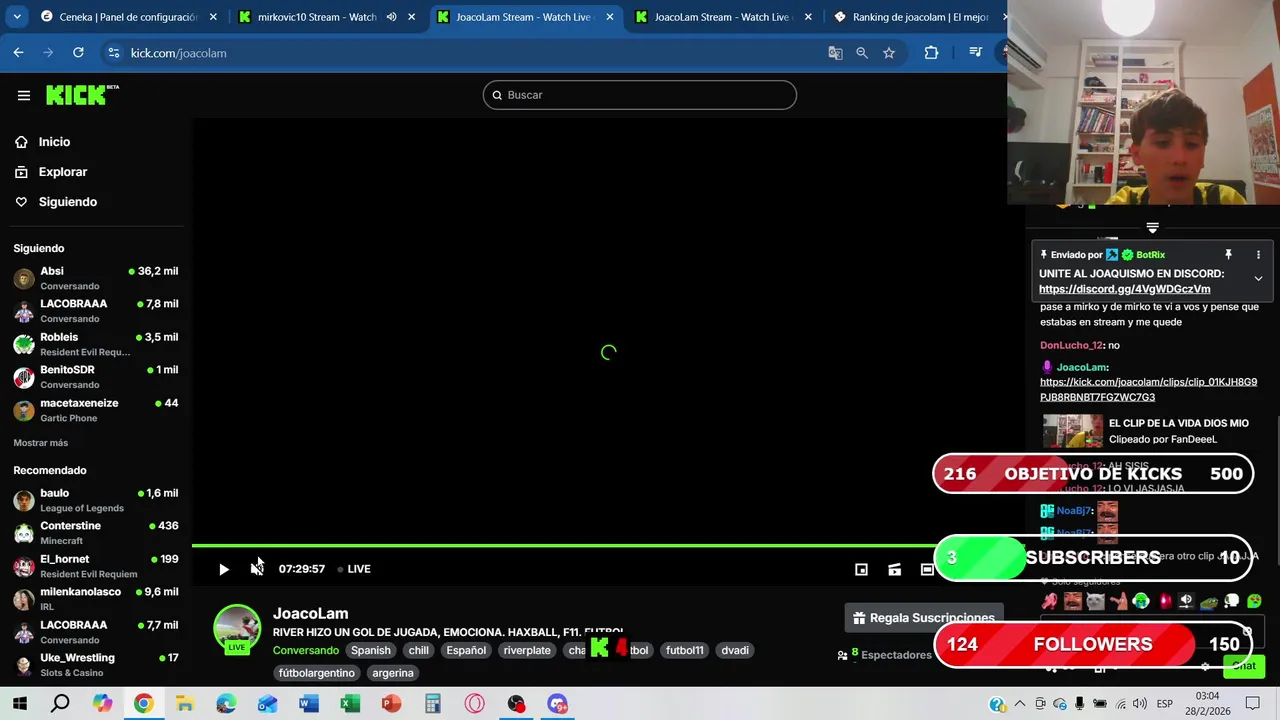Play the stream video
The height and width of the screenshot is (720, 1280).
click(224, 569)
